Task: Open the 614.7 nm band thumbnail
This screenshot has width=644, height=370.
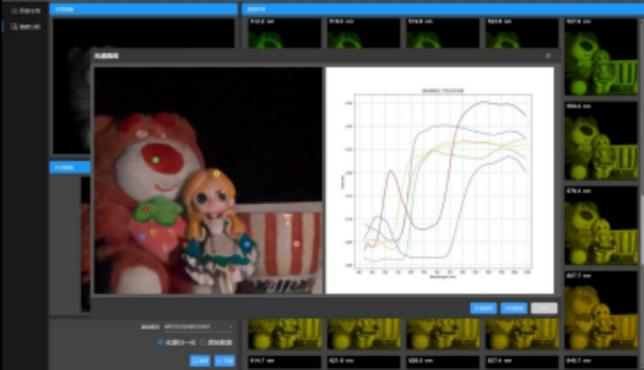Action: pos(284,333)
